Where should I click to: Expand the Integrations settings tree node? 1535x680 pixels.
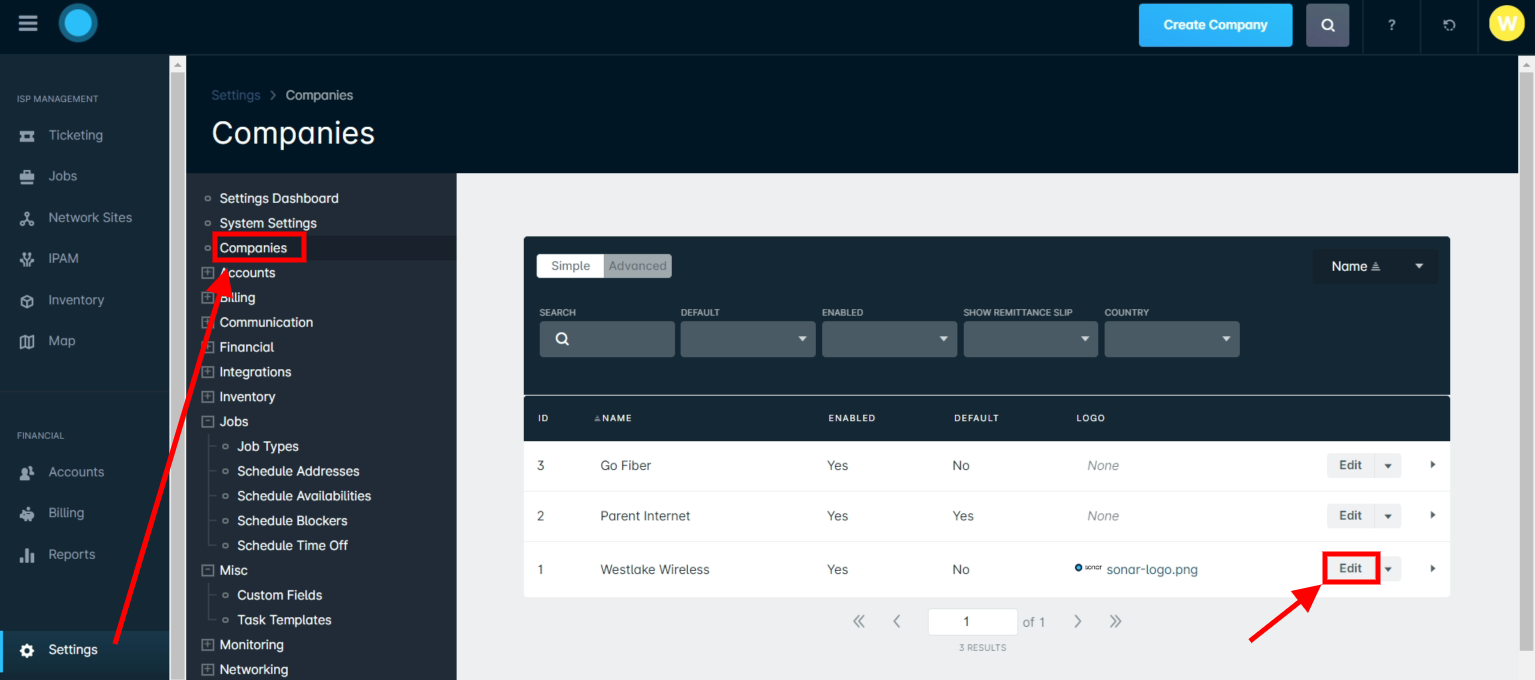click(x=208, y=372)
